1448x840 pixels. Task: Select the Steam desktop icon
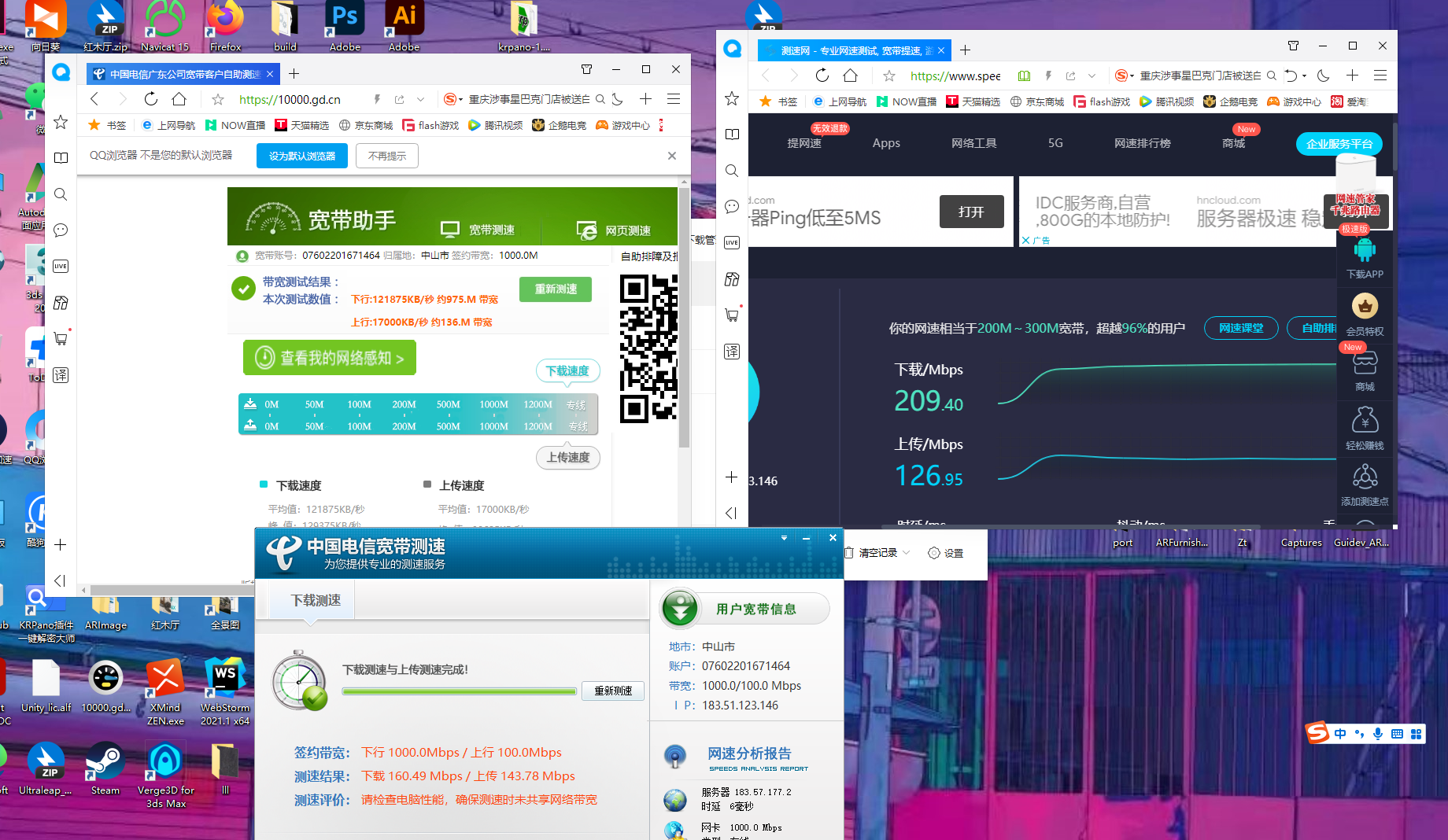click(105, 768)
